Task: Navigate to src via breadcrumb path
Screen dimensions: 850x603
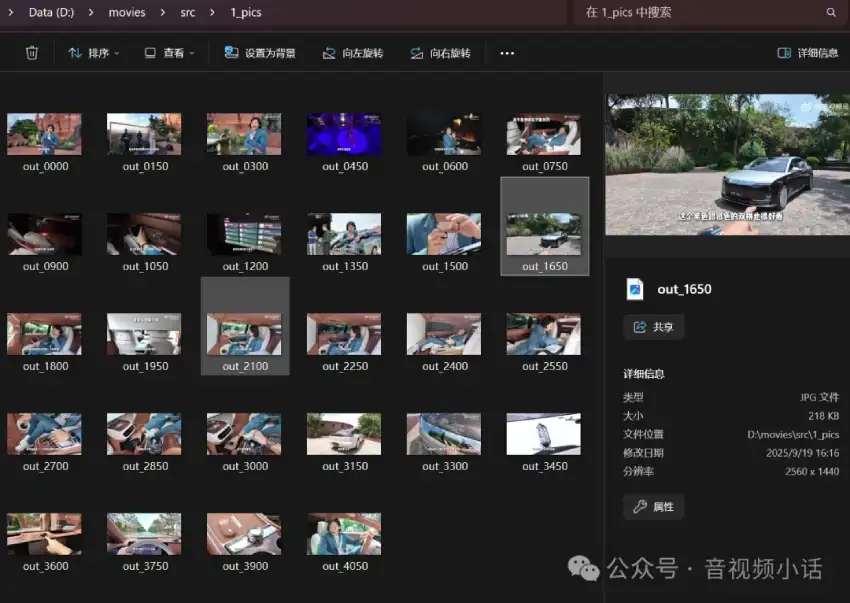Action: [186, 12]
